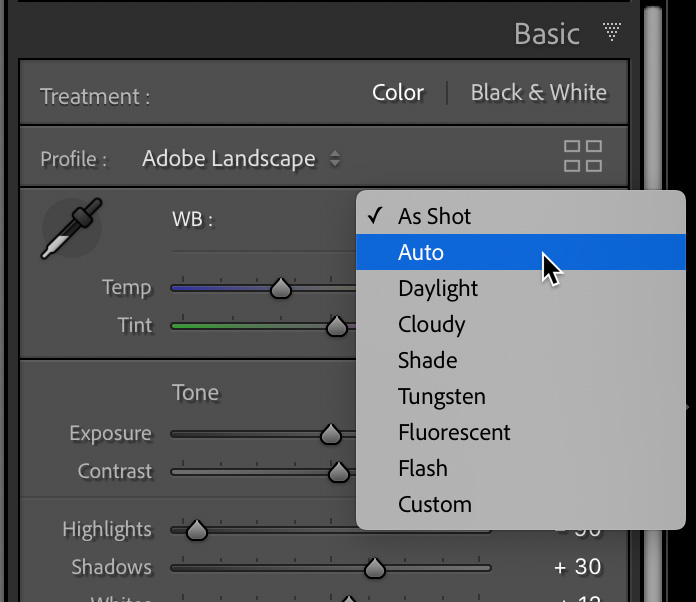Select Fluorescent from the WB menu

pyautogui.click(x=454, y=432)
